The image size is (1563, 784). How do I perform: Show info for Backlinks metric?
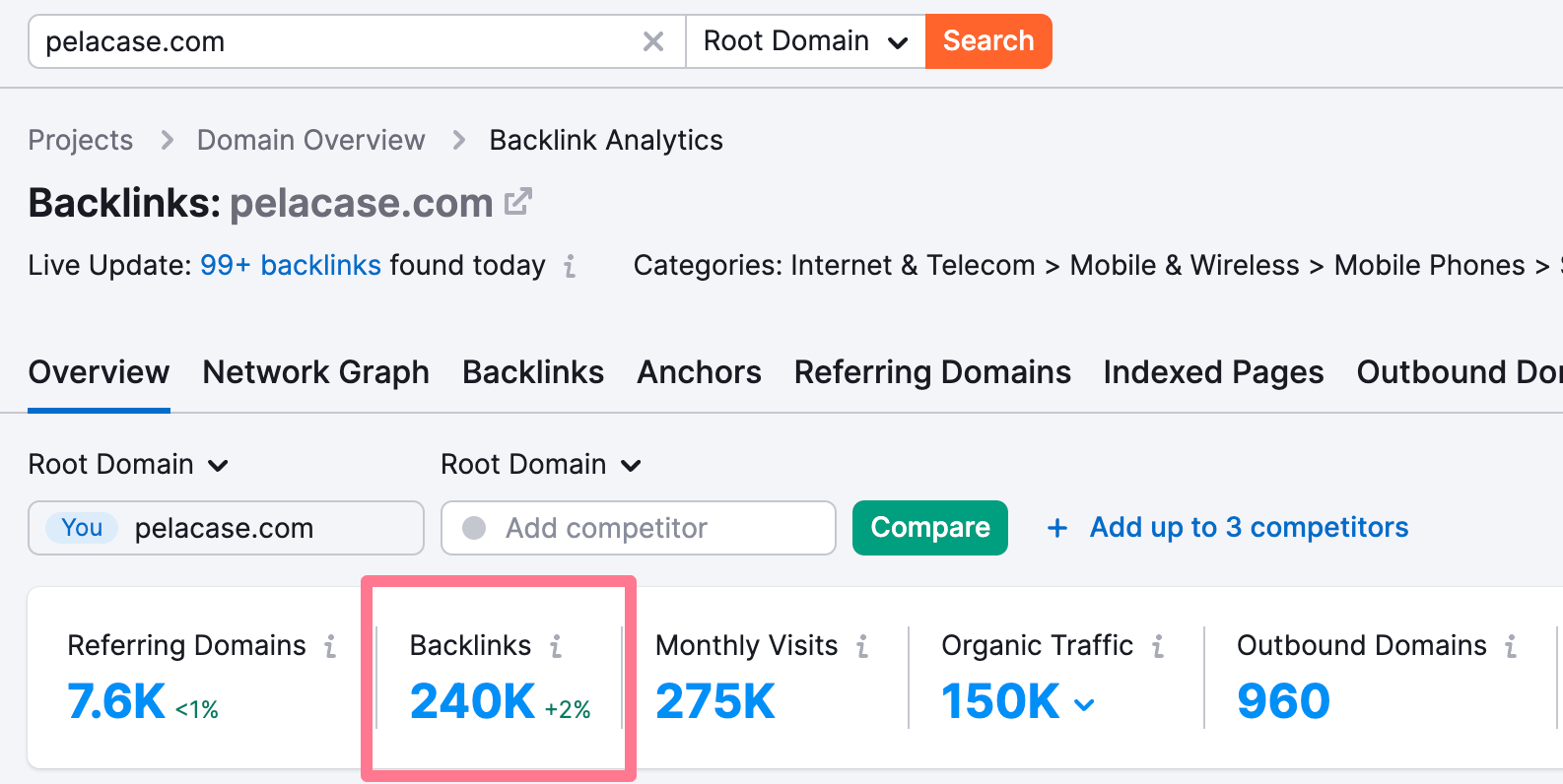[556, 646]
